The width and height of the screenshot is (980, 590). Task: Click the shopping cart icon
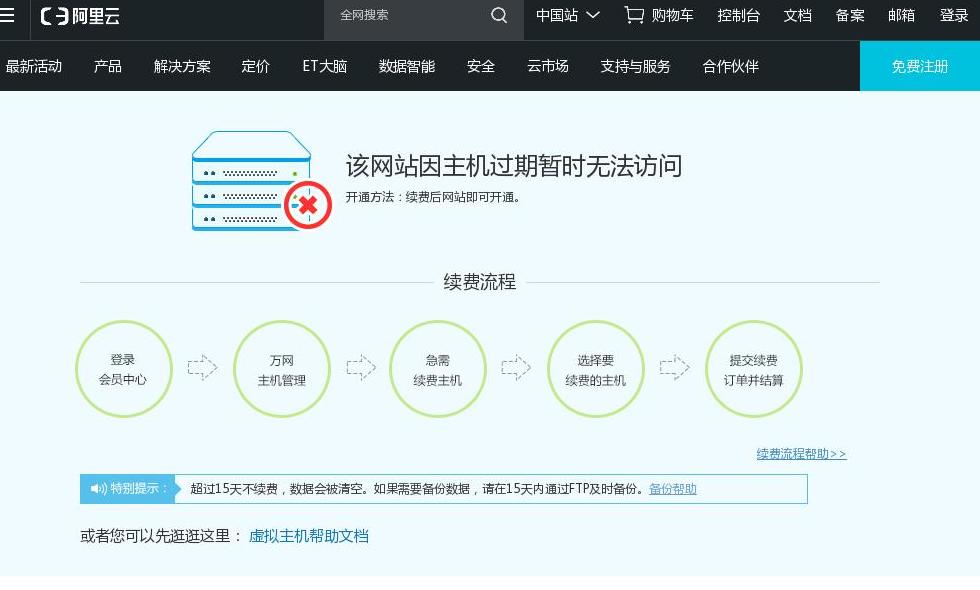634,15
